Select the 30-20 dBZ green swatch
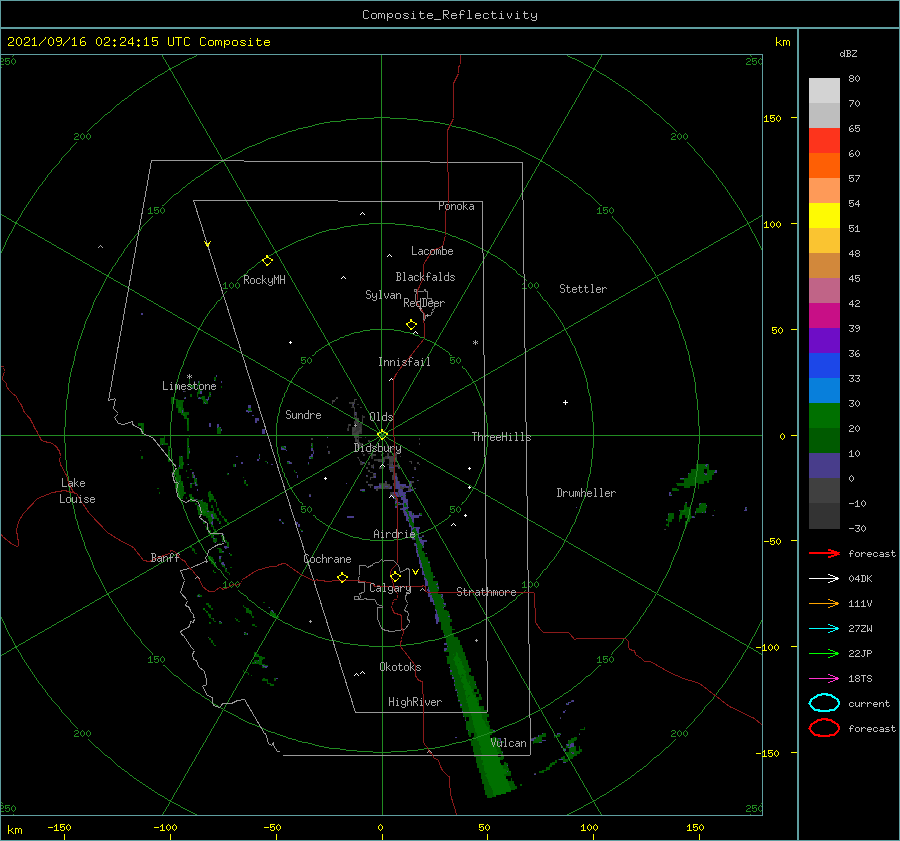 (x=824, y=416)
